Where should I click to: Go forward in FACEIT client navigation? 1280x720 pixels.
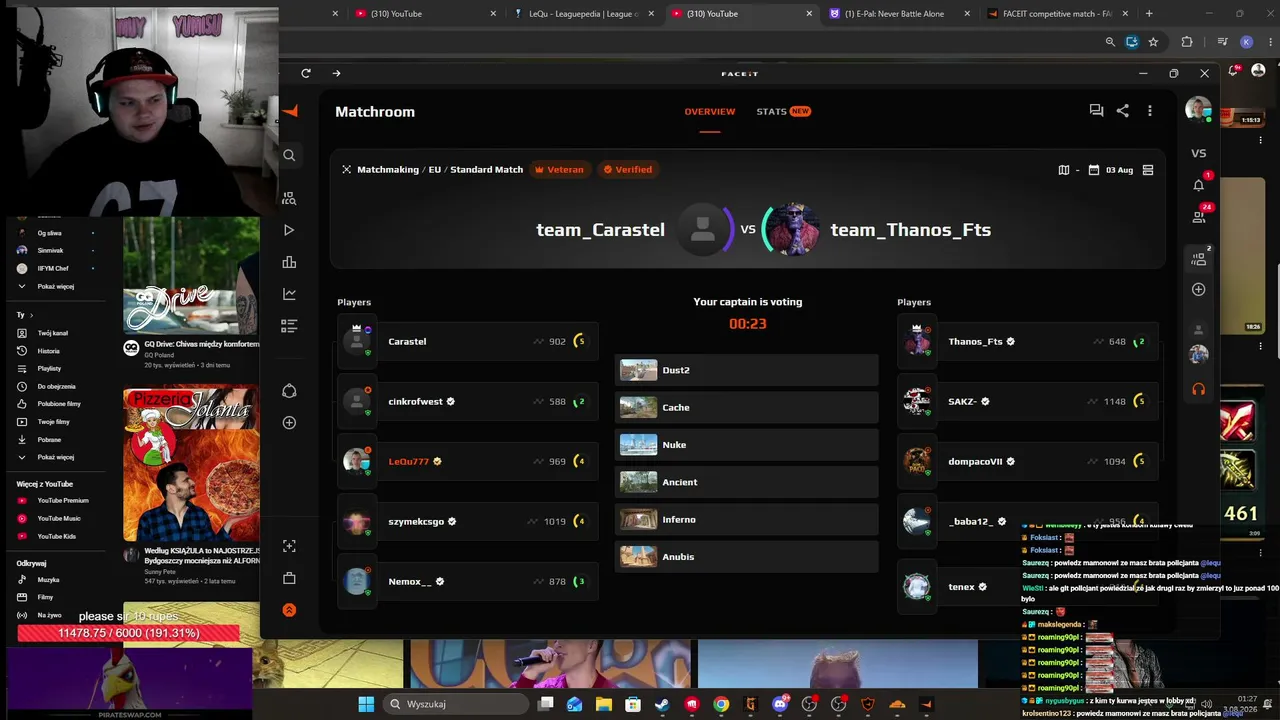click(x=336, y=73)
